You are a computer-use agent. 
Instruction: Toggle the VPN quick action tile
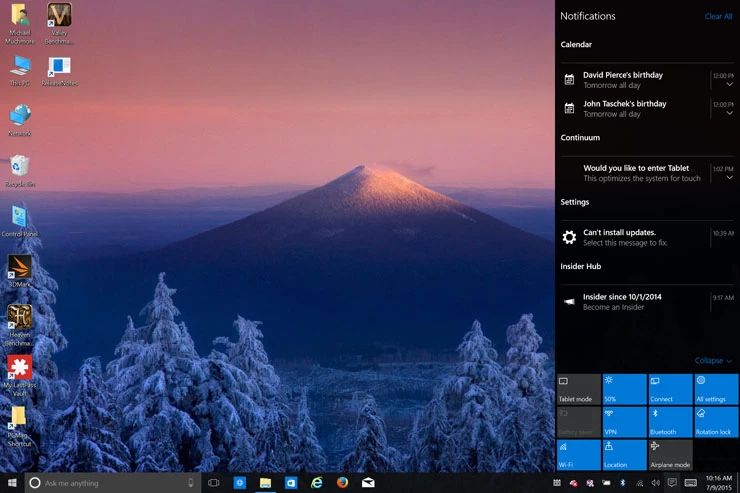click(x=624, y=422)
